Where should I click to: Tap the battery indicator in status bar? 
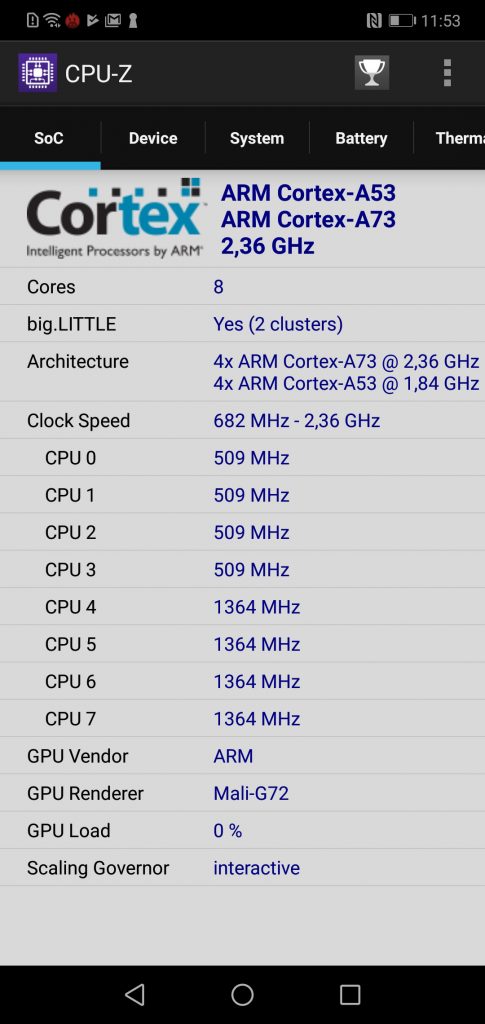pyautogui.click(x=403, y=21)
